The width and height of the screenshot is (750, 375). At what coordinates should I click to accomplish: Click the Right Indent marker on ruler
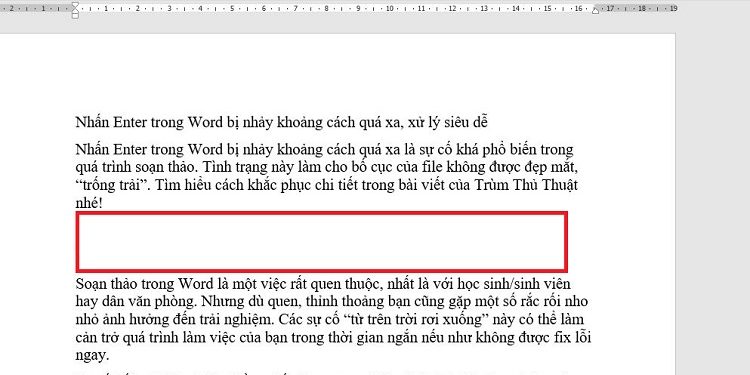click(596, 10)
